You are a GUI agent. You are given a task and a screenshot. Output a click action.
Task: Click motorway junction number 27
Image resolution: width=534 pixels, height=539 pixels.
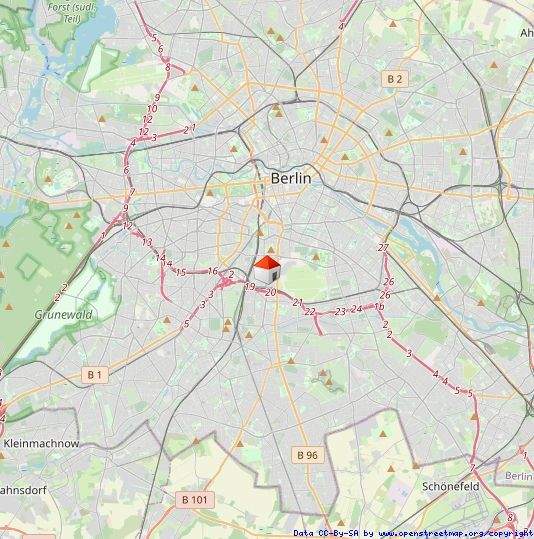383,248
